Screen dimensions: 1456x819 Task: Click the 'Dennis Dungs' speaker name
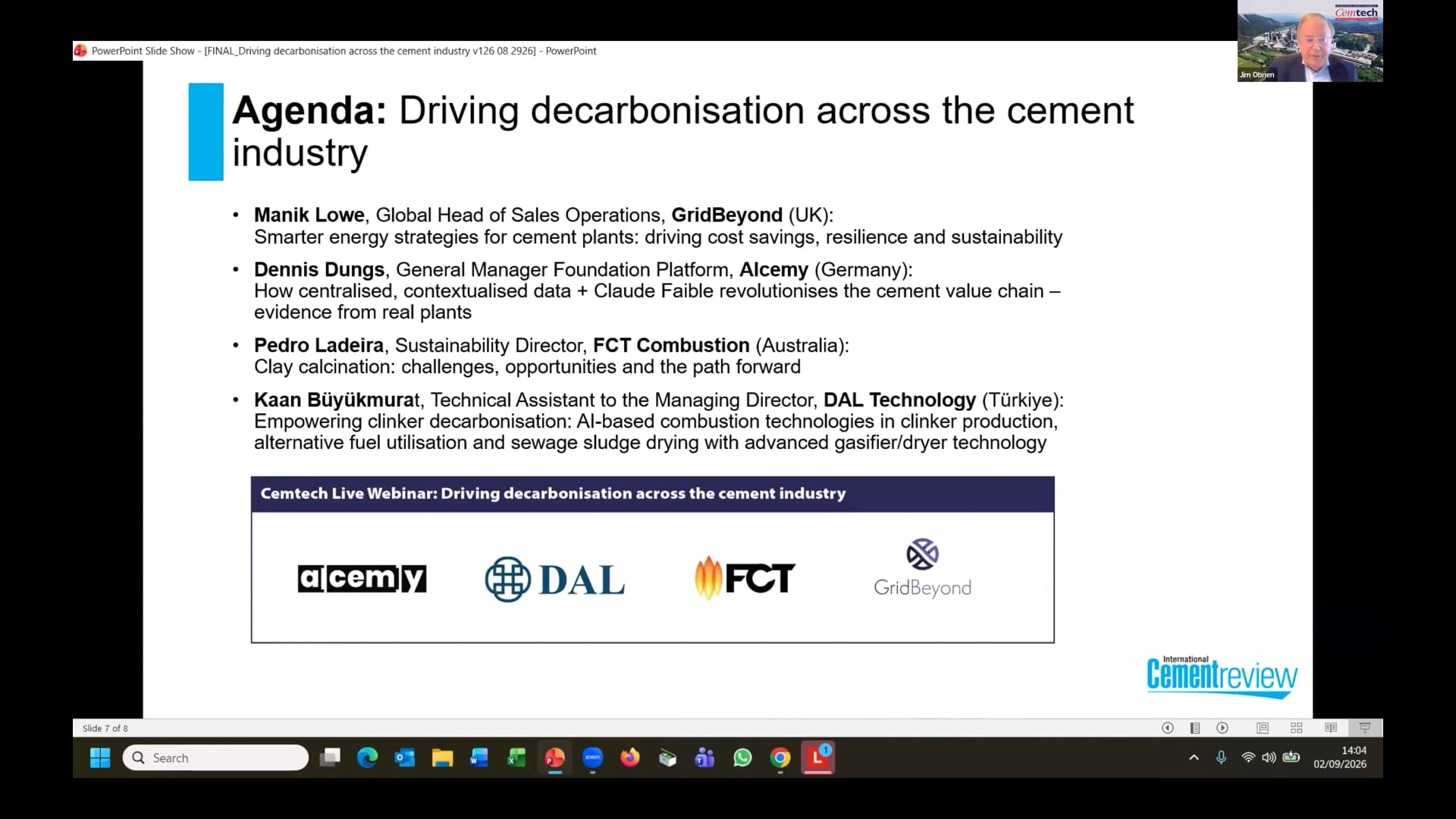tap(319, 270)
